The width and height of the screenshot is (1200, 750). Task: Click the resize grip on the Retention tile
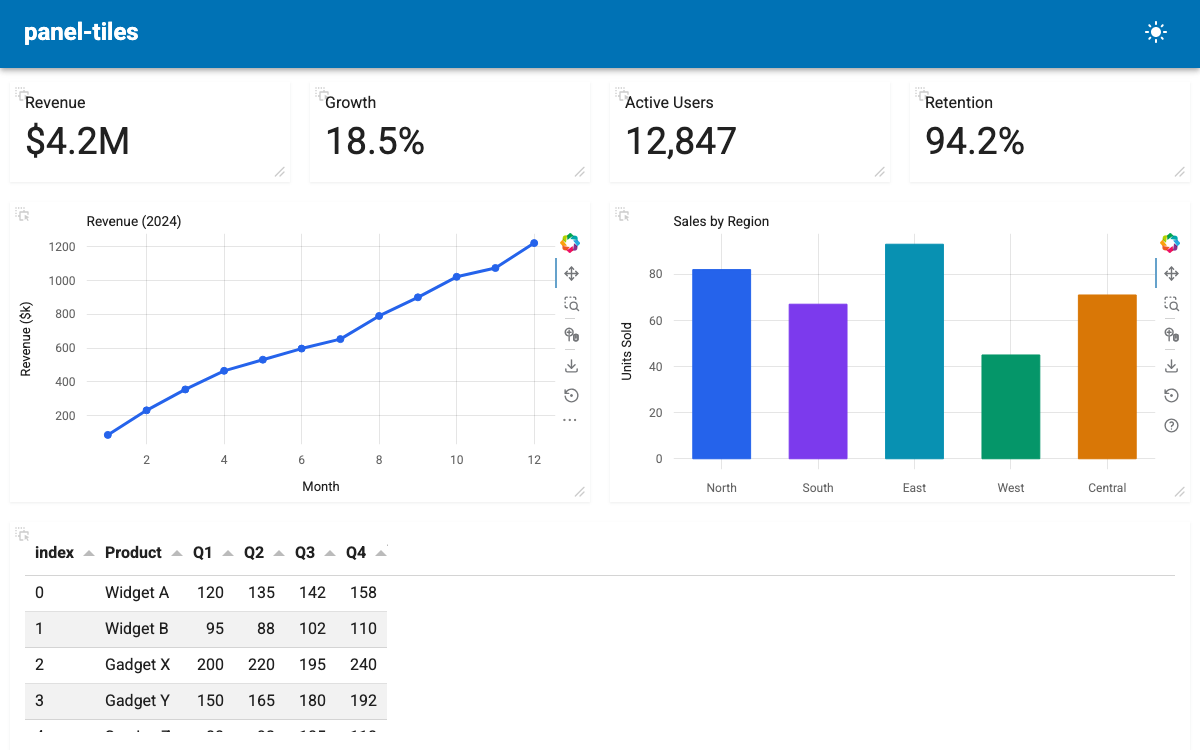(x=1180, y=172)
